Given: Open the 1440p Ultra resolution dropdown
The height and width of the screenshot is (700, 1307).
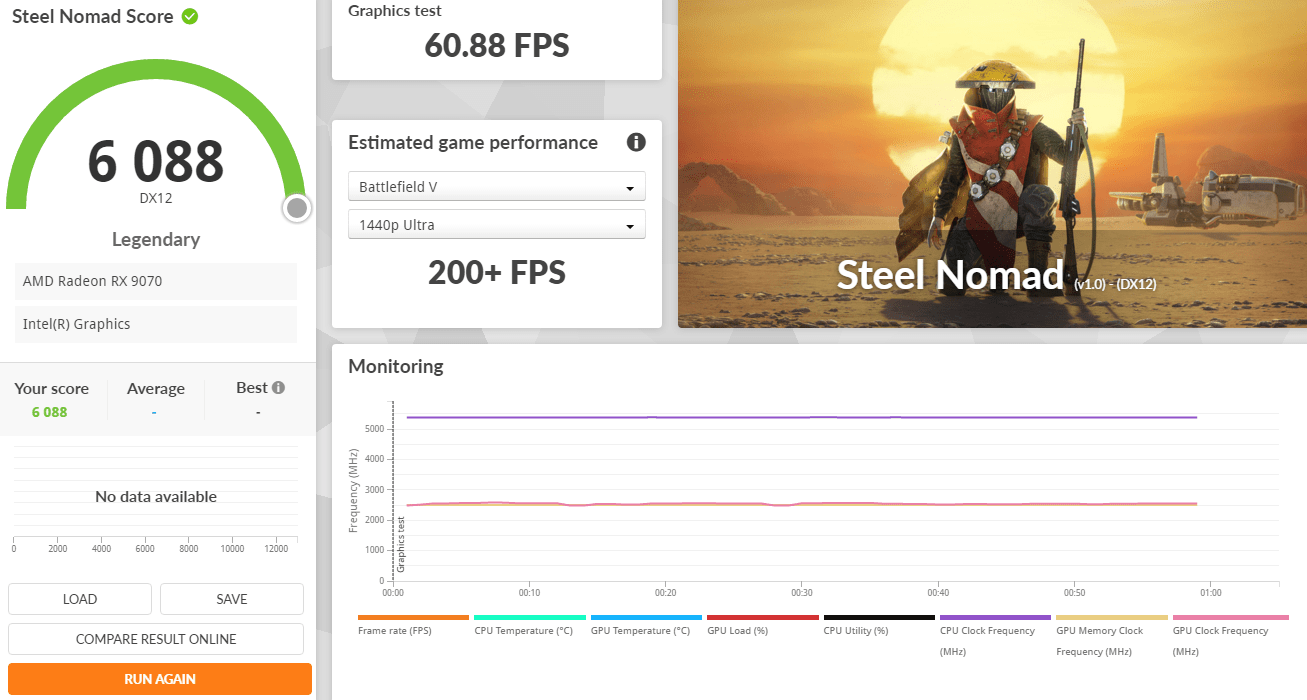Looking at the screenshot, I should (497, 225).
